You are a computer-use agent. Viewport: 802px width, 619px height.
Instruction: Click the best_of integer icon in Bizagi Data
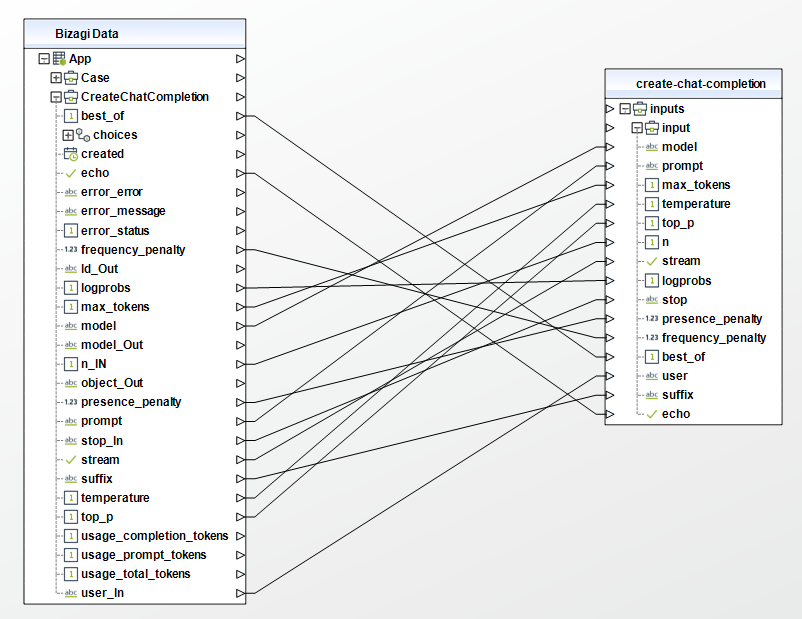click(x=71, y=116)
